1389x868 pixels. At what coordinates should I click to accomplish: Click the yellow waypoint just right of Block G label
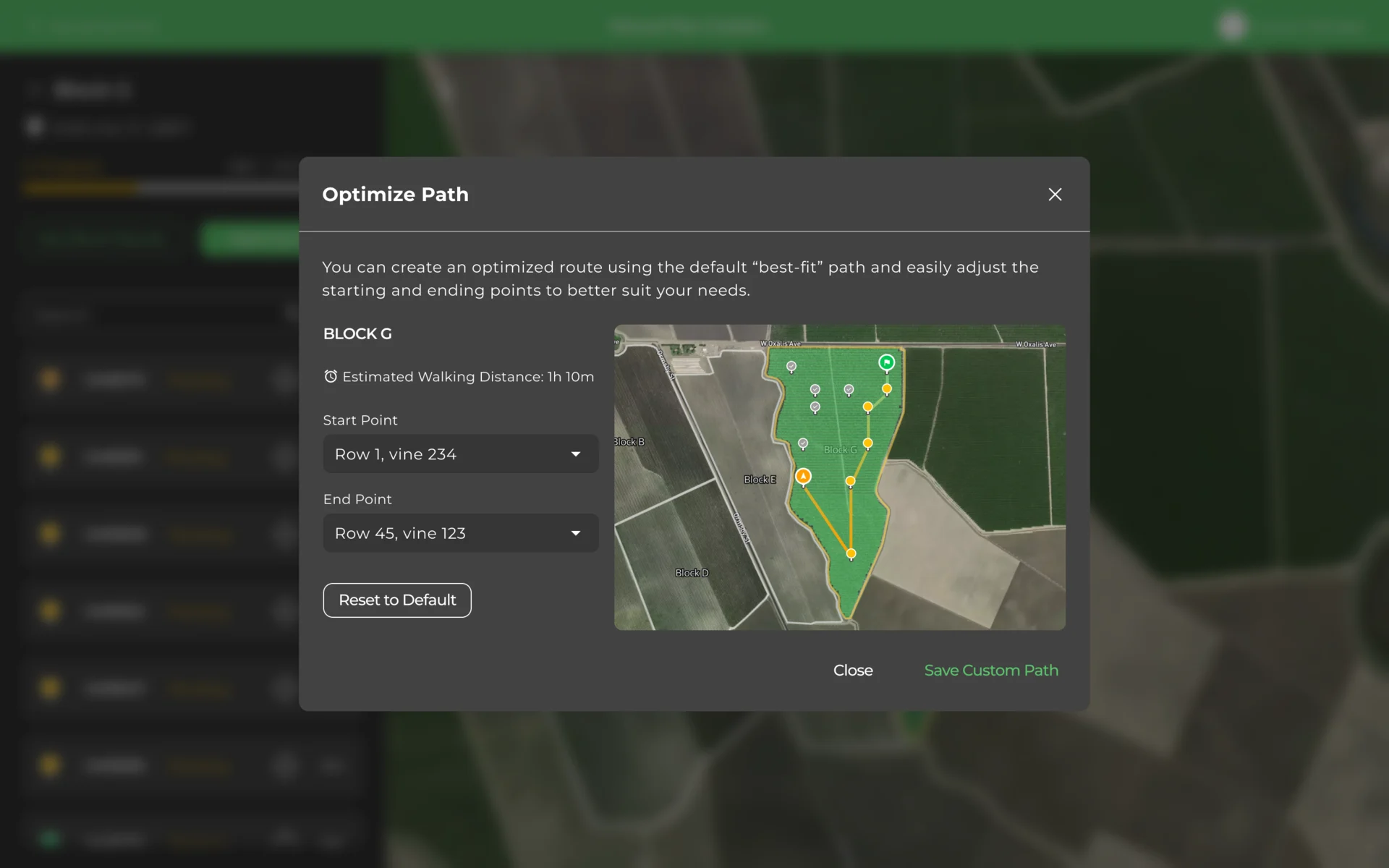(x=868, y=443)
